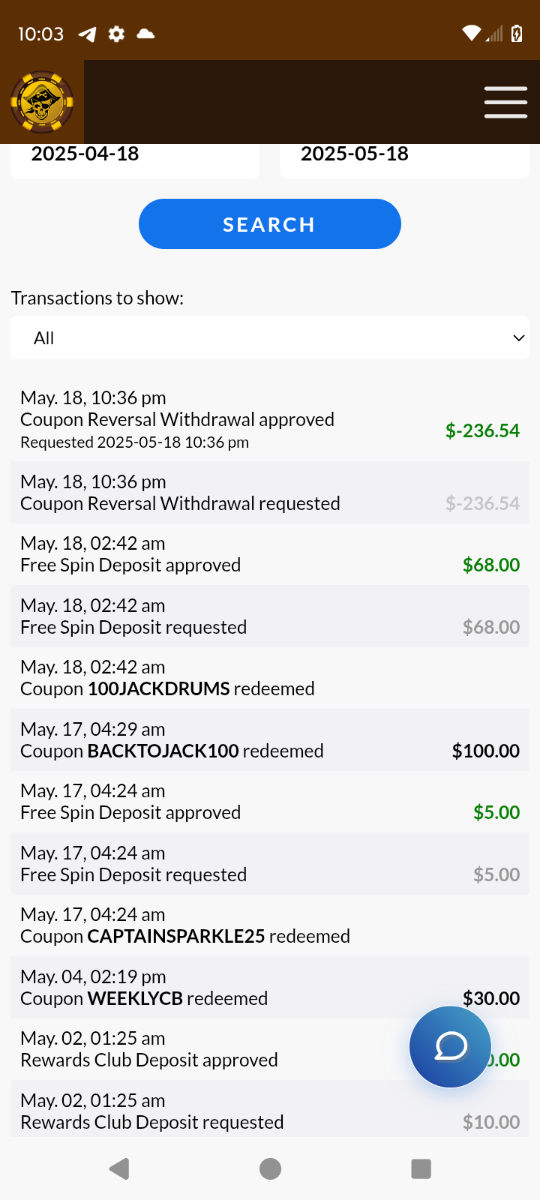Expand the Transactions to show dropdown
Image resolution: width=540 pixels, height=1200 pixels.
(x=270, y=338)
